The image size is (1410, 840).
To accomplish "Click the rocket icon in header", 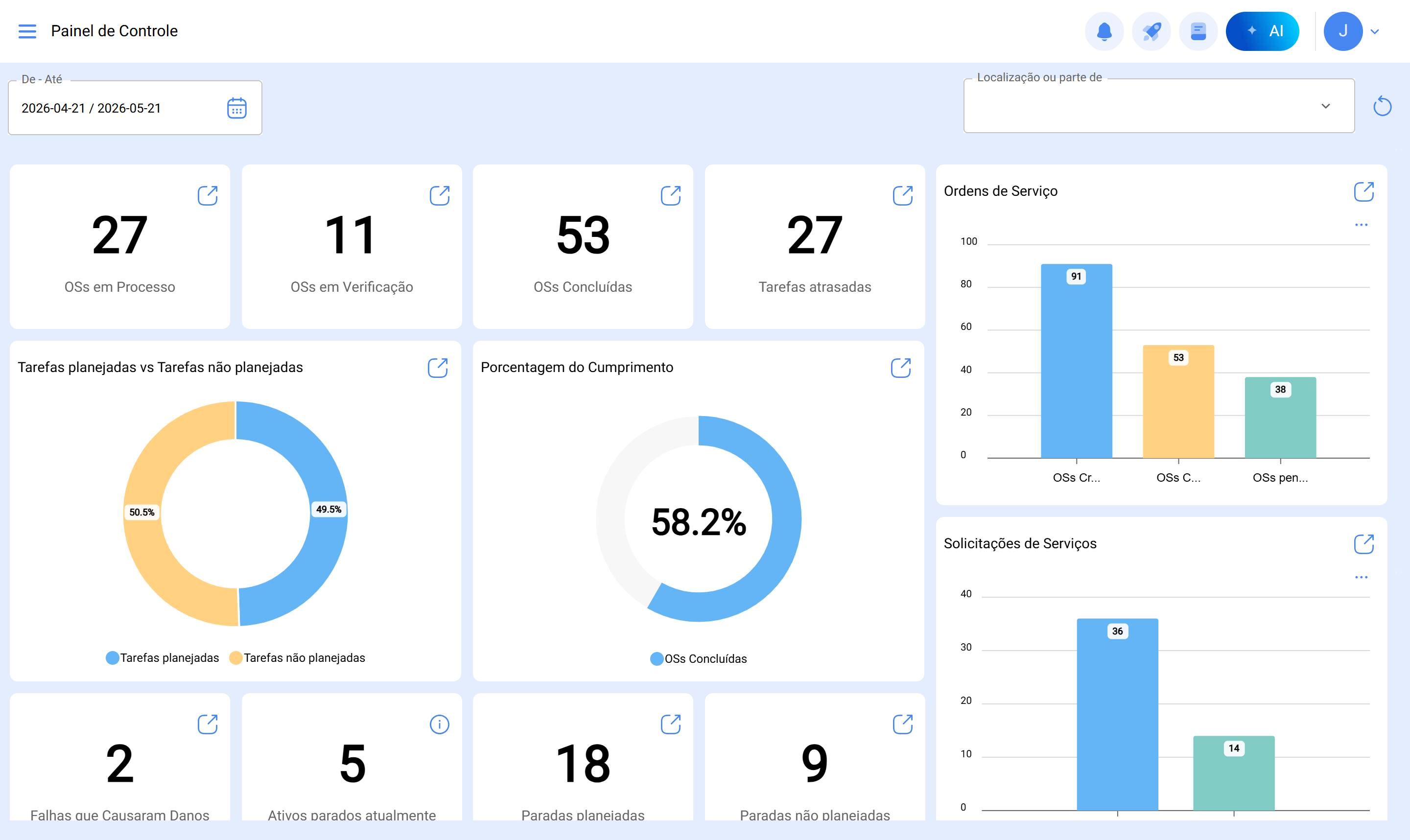I will click(1151, 31).
